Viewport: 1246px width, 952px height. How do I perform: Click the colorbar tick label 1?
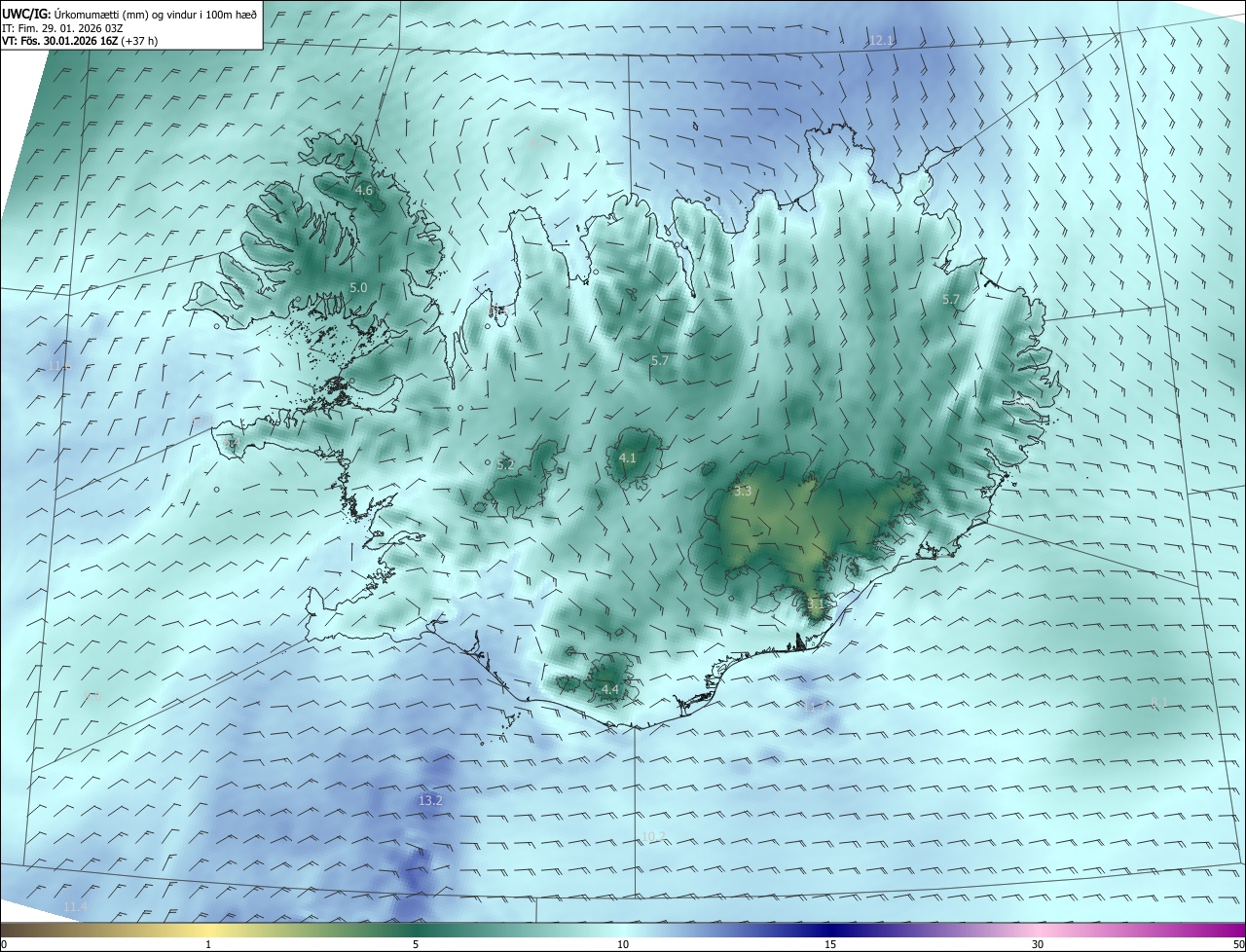pyautogui.click(x=208, y=944)
